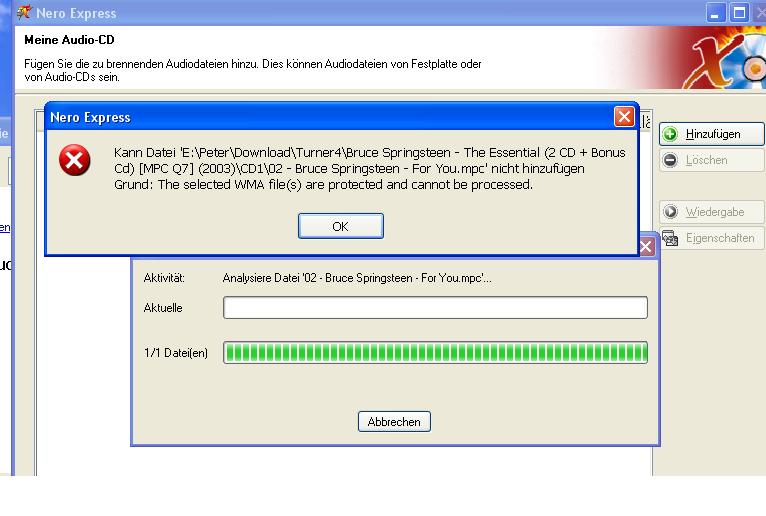Click the Wiedergabe button

point(712,212)
